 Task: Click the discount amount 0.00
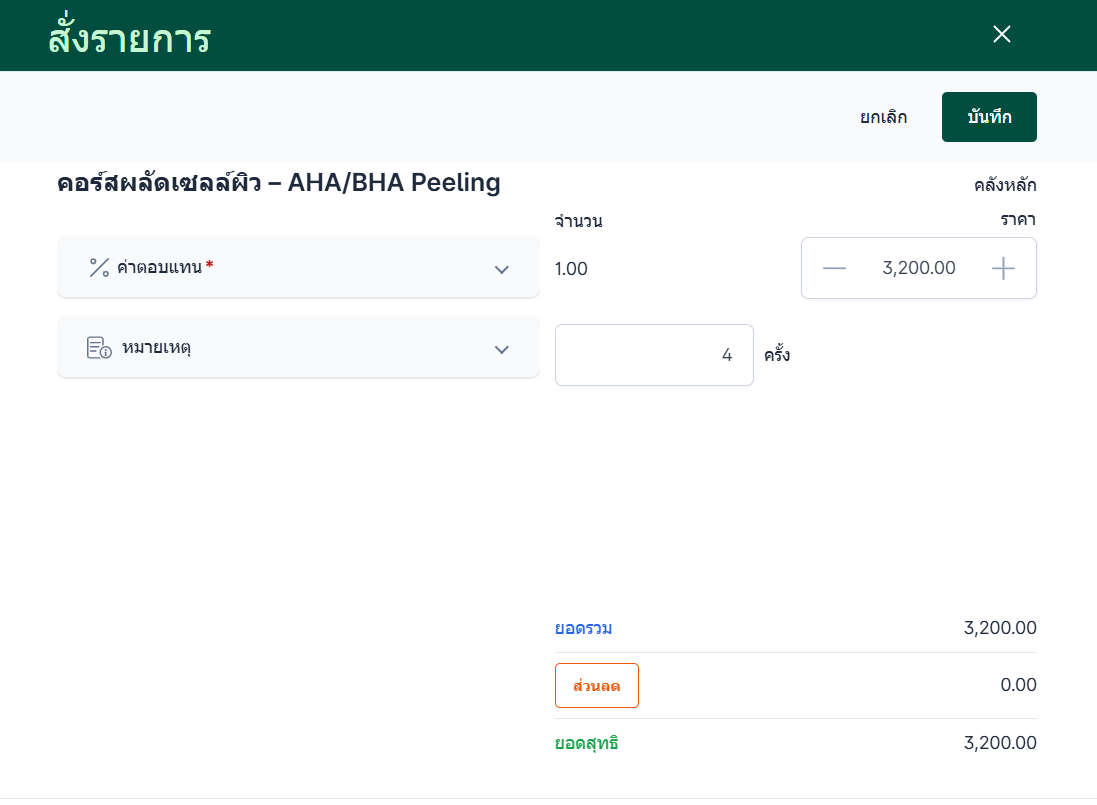click(1018, 685)
